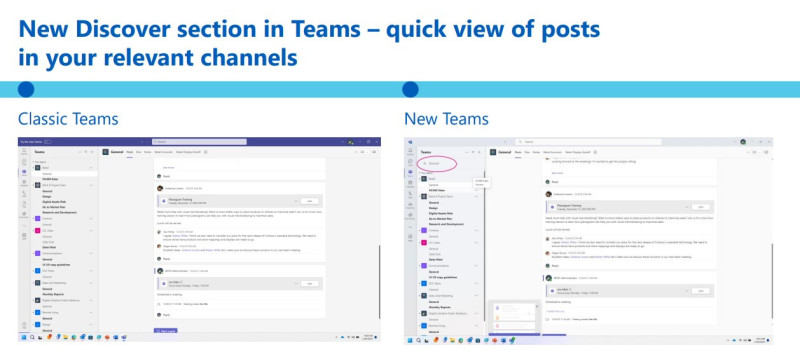The image size is (800, 364).
Task: Select Digital Assets Web channel in Classic Teams
Action: 54,202
